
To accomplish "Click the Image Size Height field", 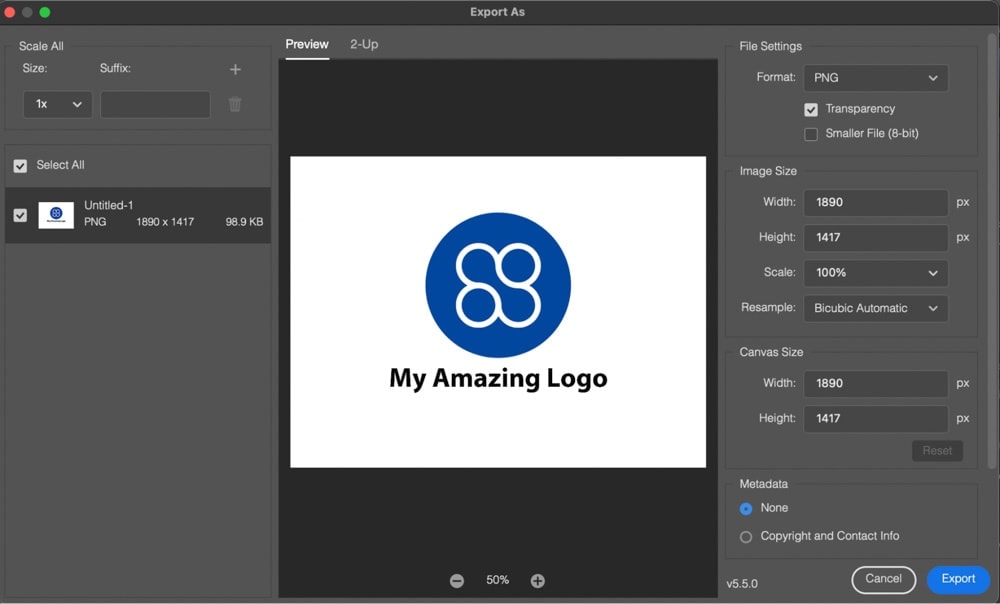I will click(876, 237).
